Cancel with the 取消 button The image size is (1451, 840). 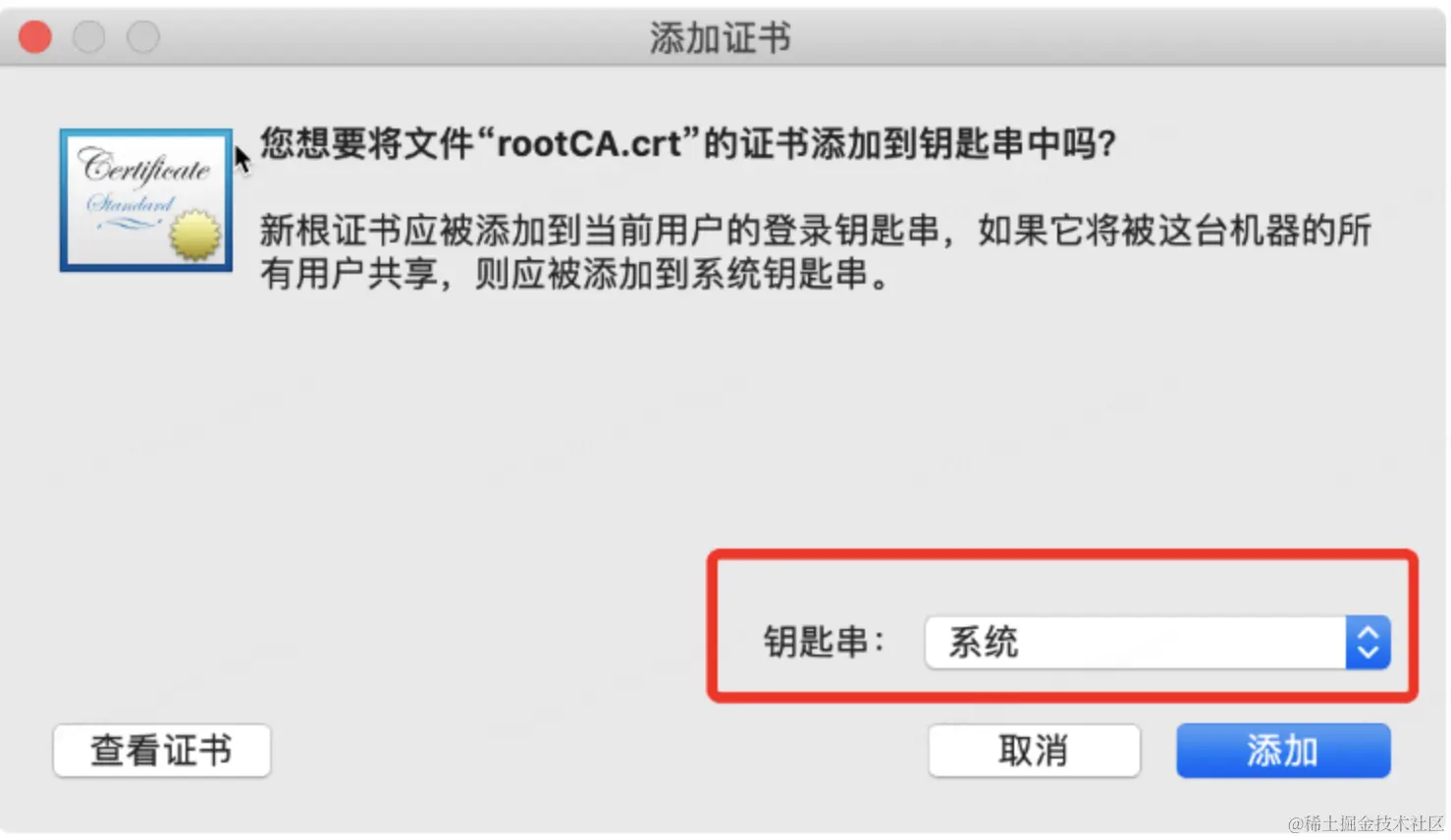tap(1034, 751)
